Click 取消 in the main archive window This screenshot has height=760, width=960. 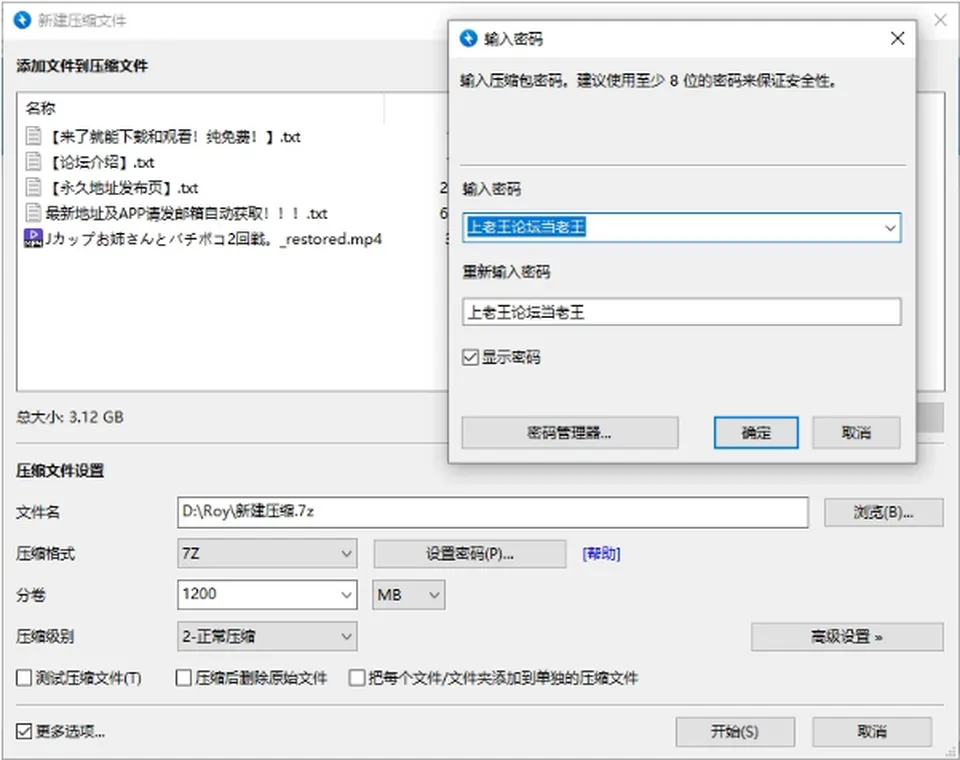pos(872,732)
